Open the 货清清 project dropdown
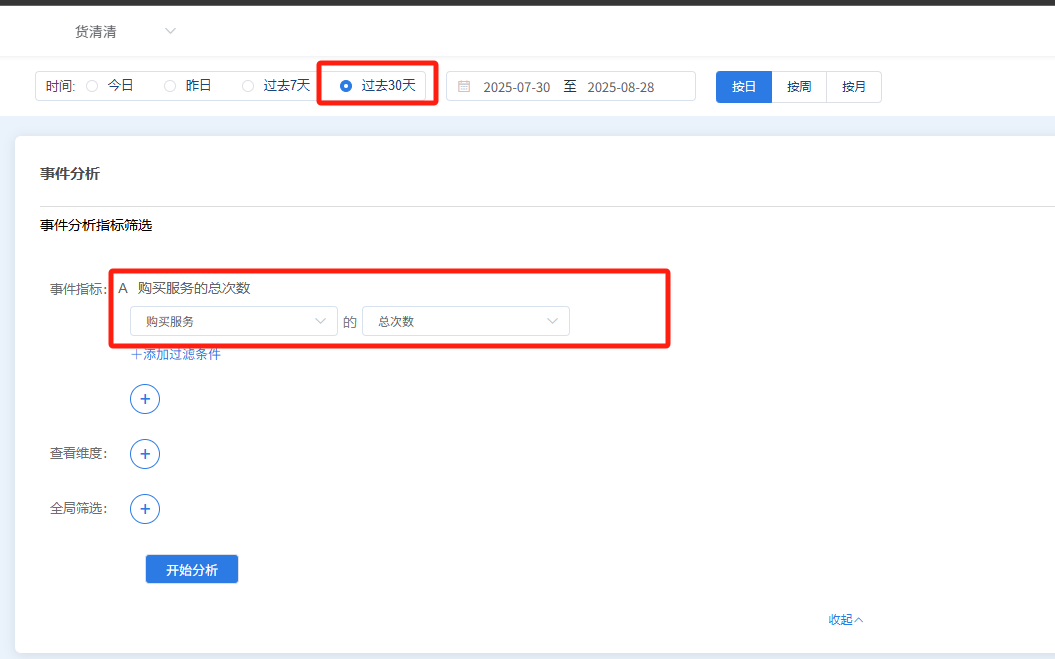The height and width of the screenshot is (659, 1055). tap(125, 32)
